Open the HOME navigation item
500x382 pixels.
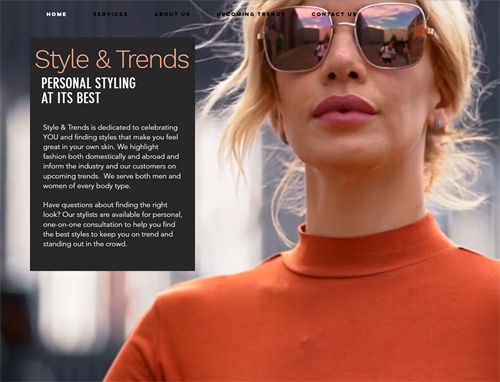point(56,14)
